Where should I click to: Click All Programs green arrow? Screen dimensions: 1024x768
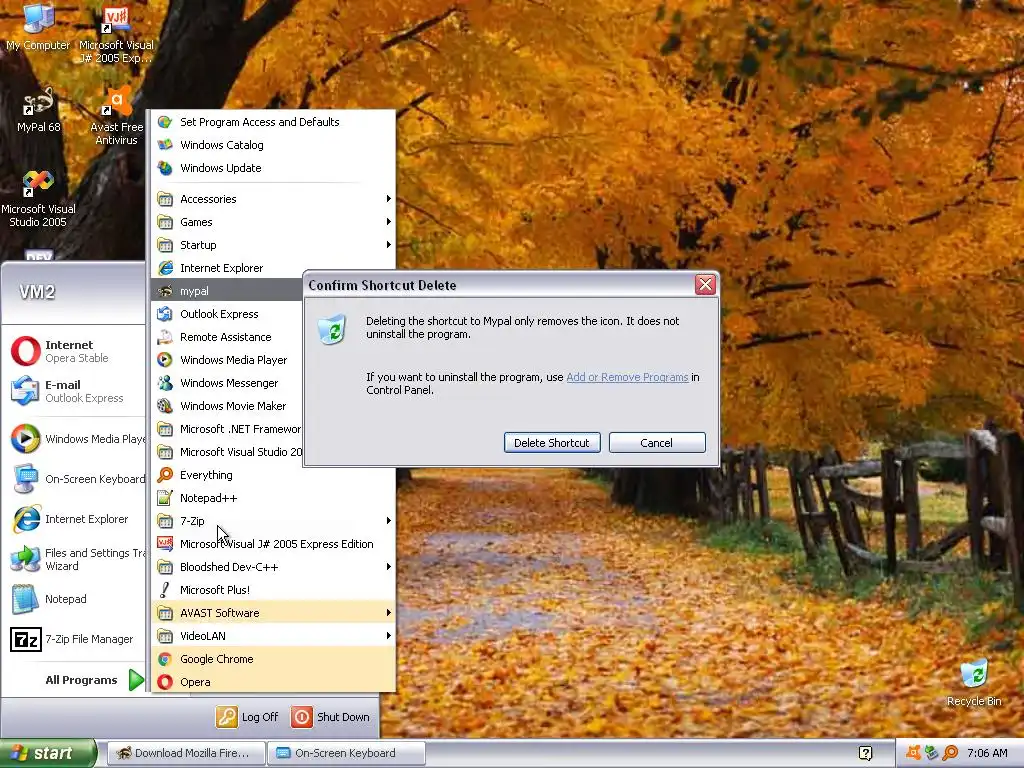[136, 680]
